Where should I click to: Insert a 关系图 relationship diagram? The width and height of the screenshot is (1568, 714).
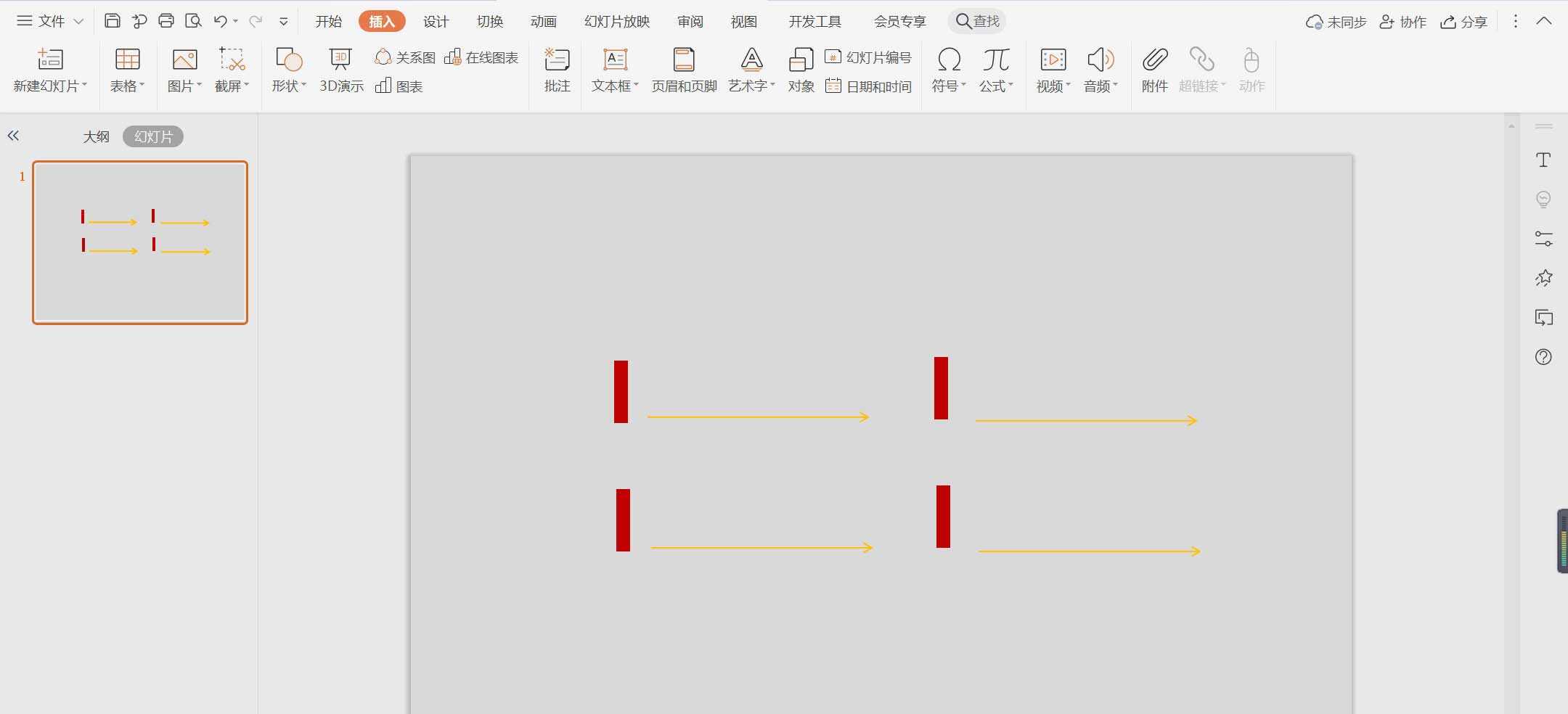point(405,57)
